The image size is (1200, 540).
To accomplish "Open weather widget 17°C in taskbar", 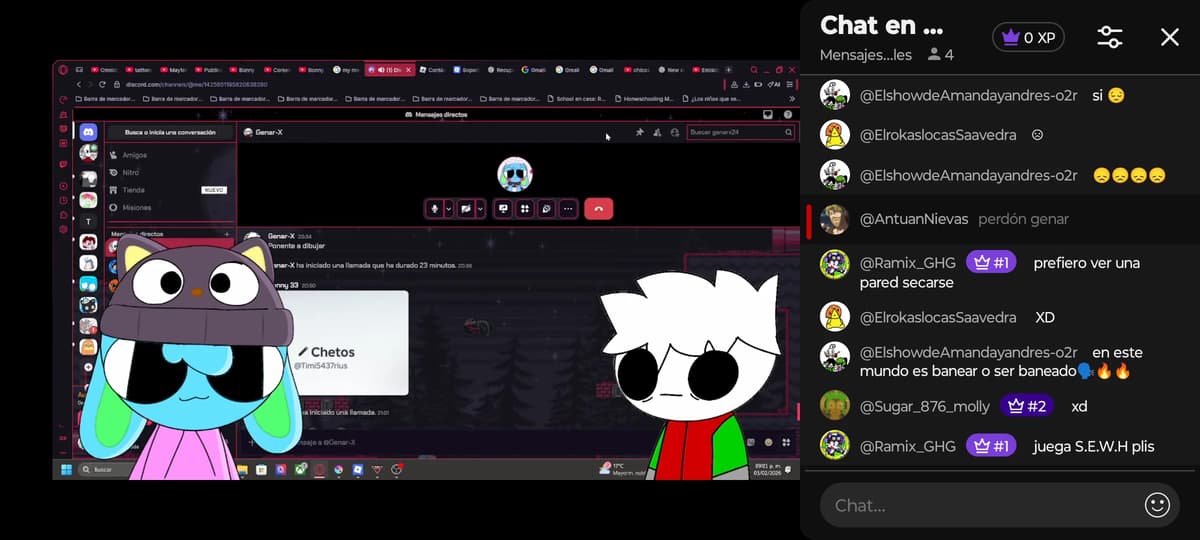I will (620, 469).
